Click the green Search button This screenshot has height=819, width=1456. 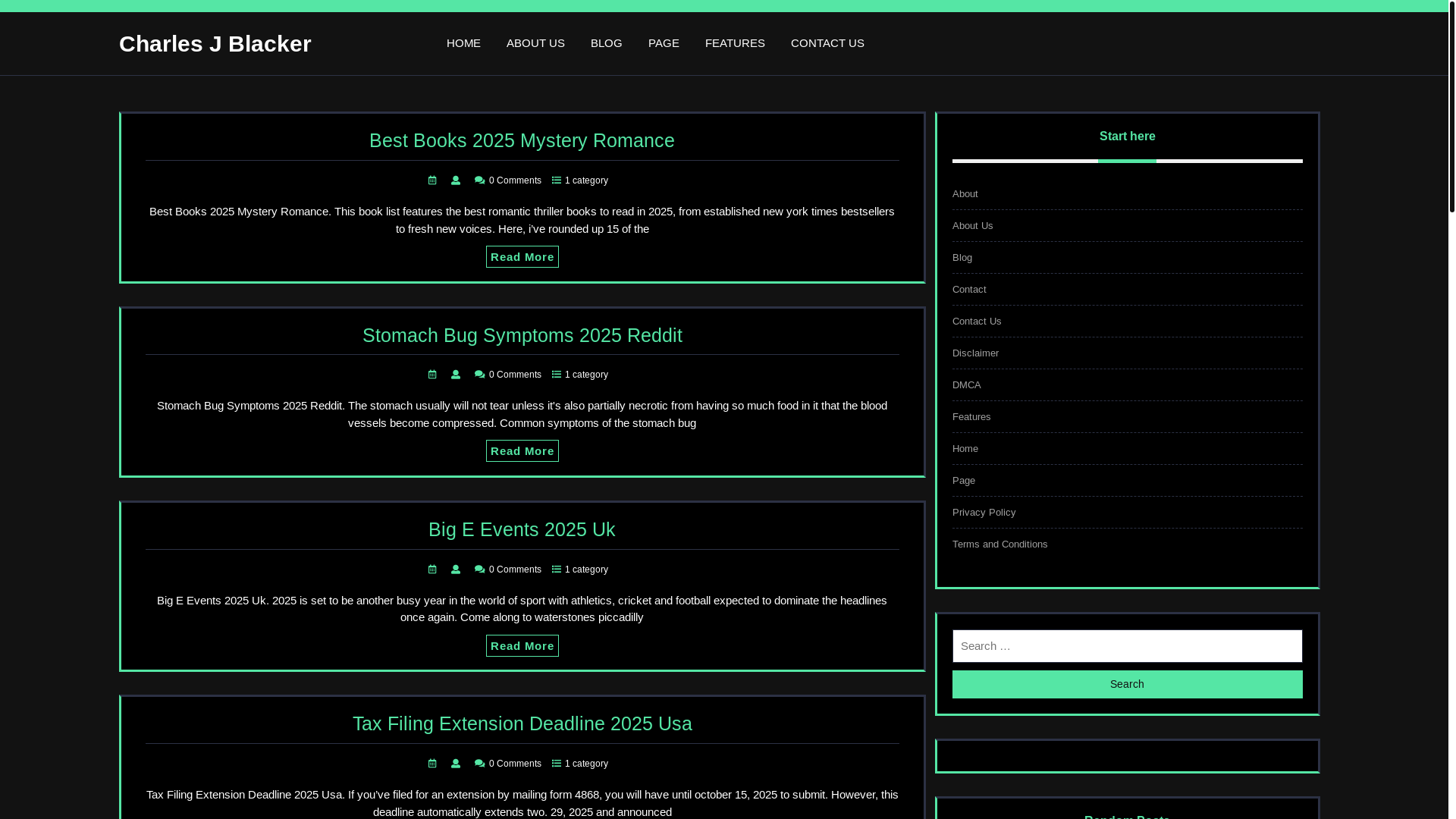[1128, 684]
